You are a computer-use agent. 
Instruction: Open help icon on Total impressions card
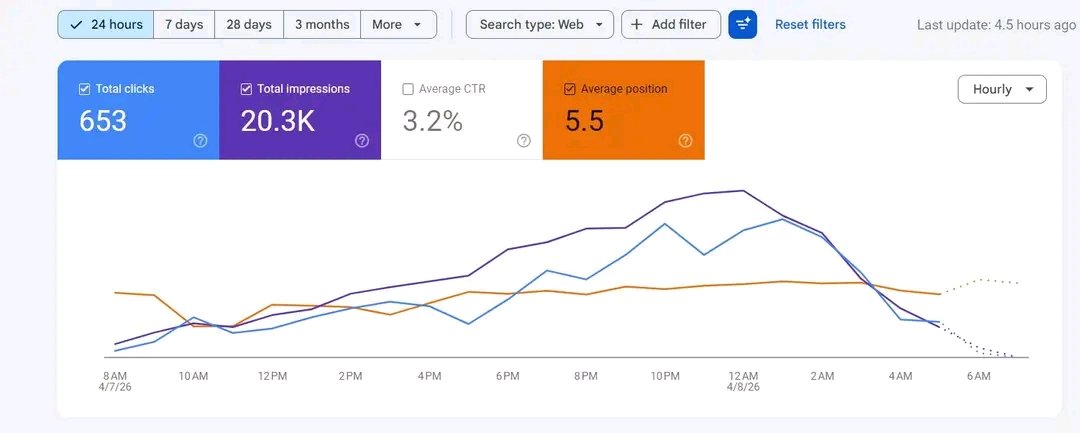point(362,141)
